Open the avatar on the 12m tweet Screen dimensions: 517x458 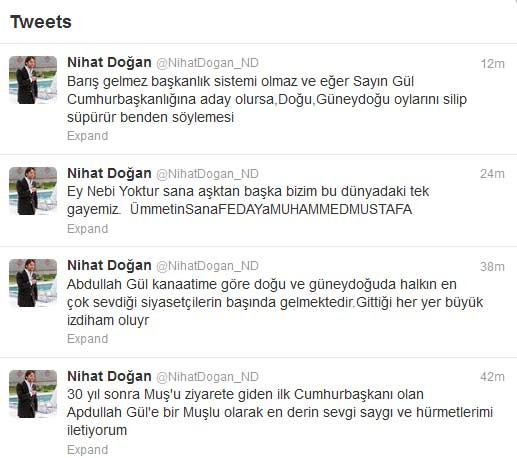[33, 80]
